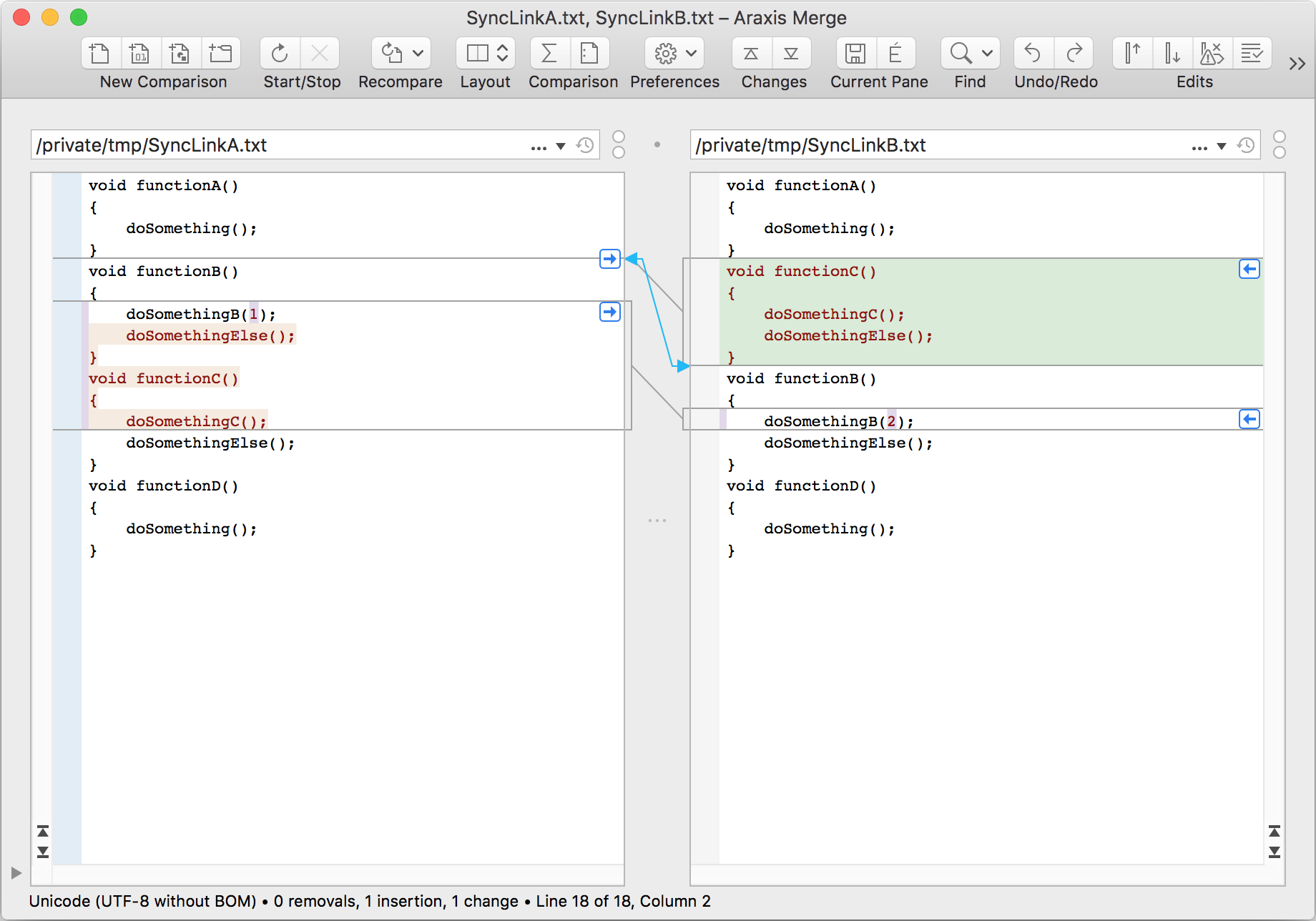Open a new folder comparison
Viewport: 1316px width, 921px height.
coord(221,53)
